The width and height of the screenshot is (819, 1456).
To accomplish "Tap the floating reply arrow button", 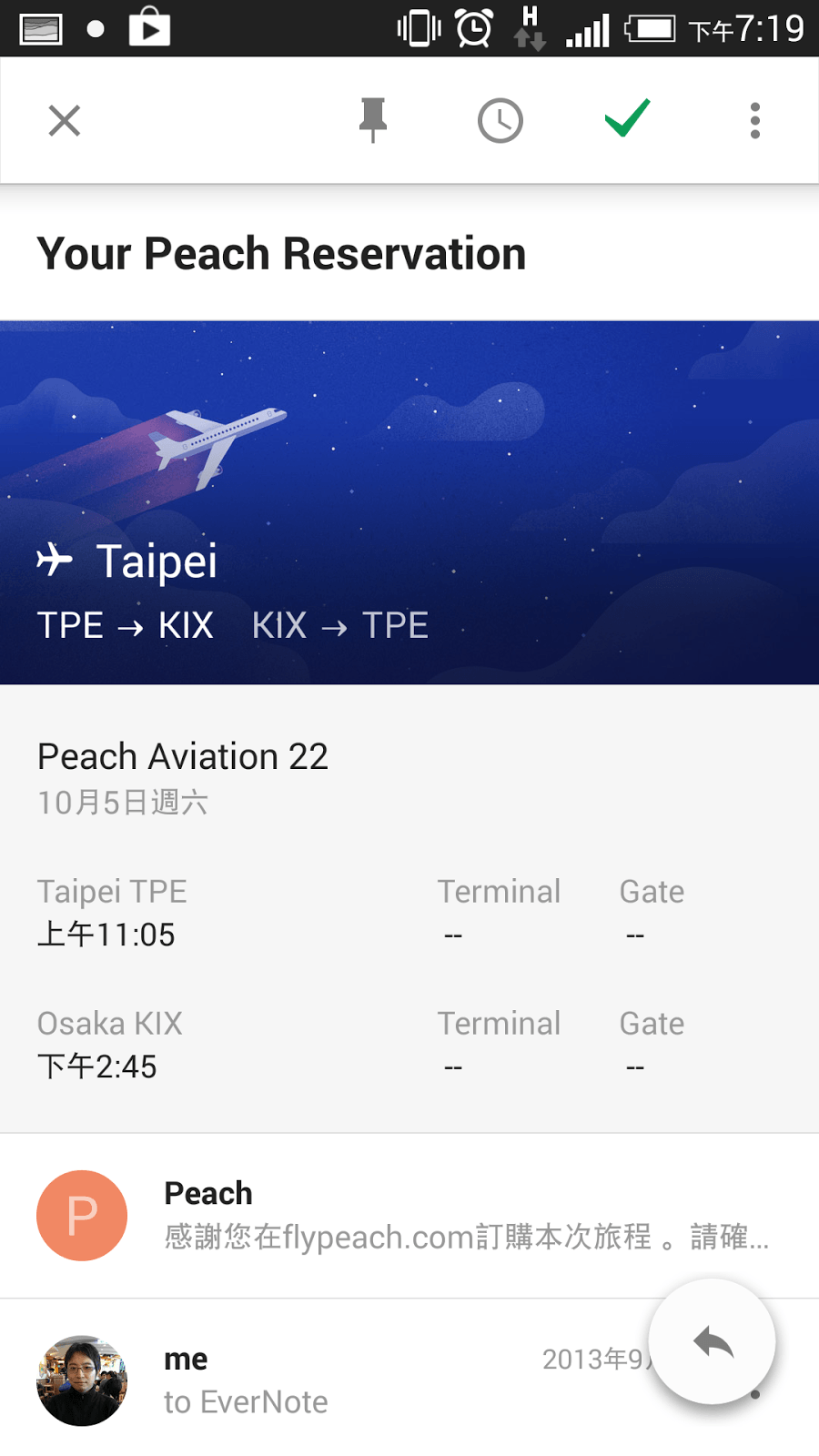I will [712, 1341].
